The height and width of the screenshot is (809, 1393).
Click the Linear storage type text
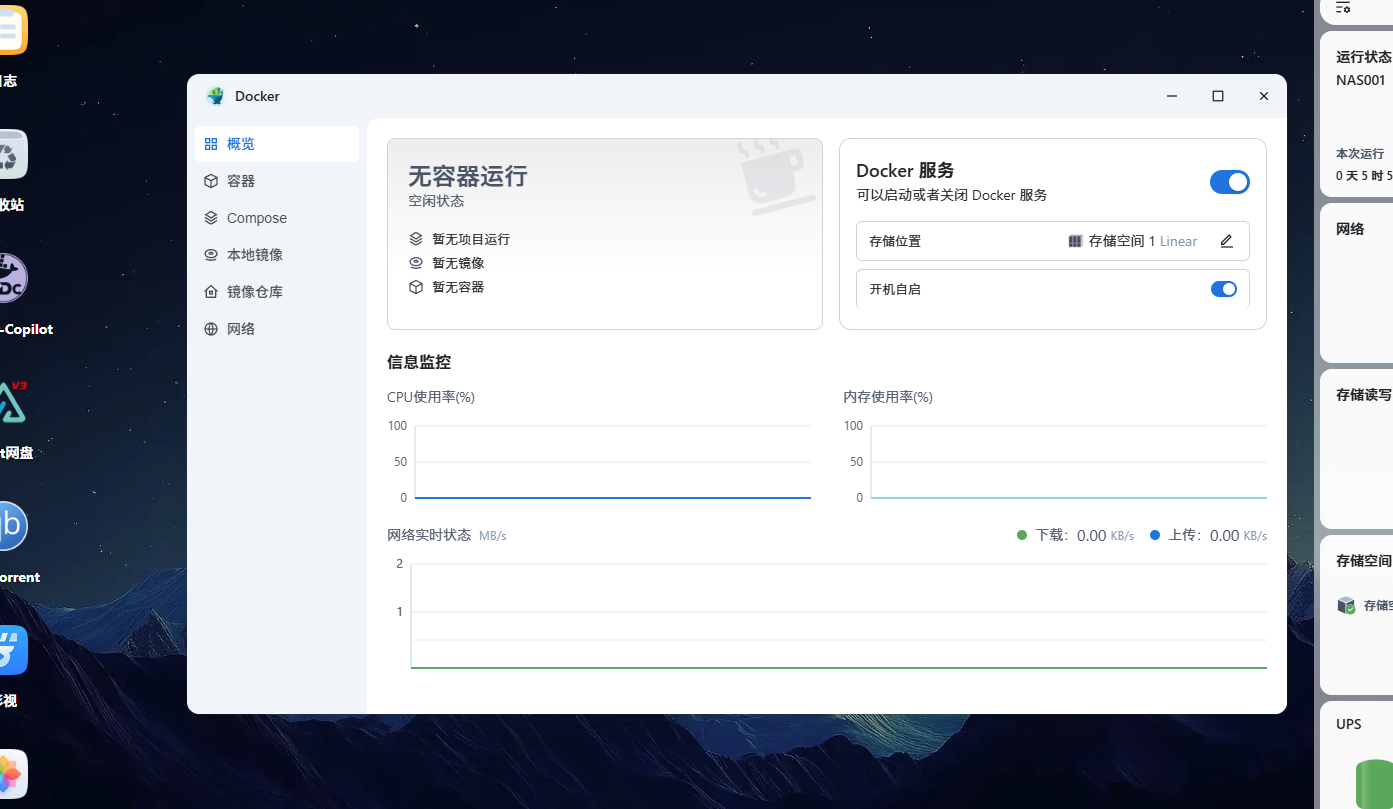(x=1179, y=241)
